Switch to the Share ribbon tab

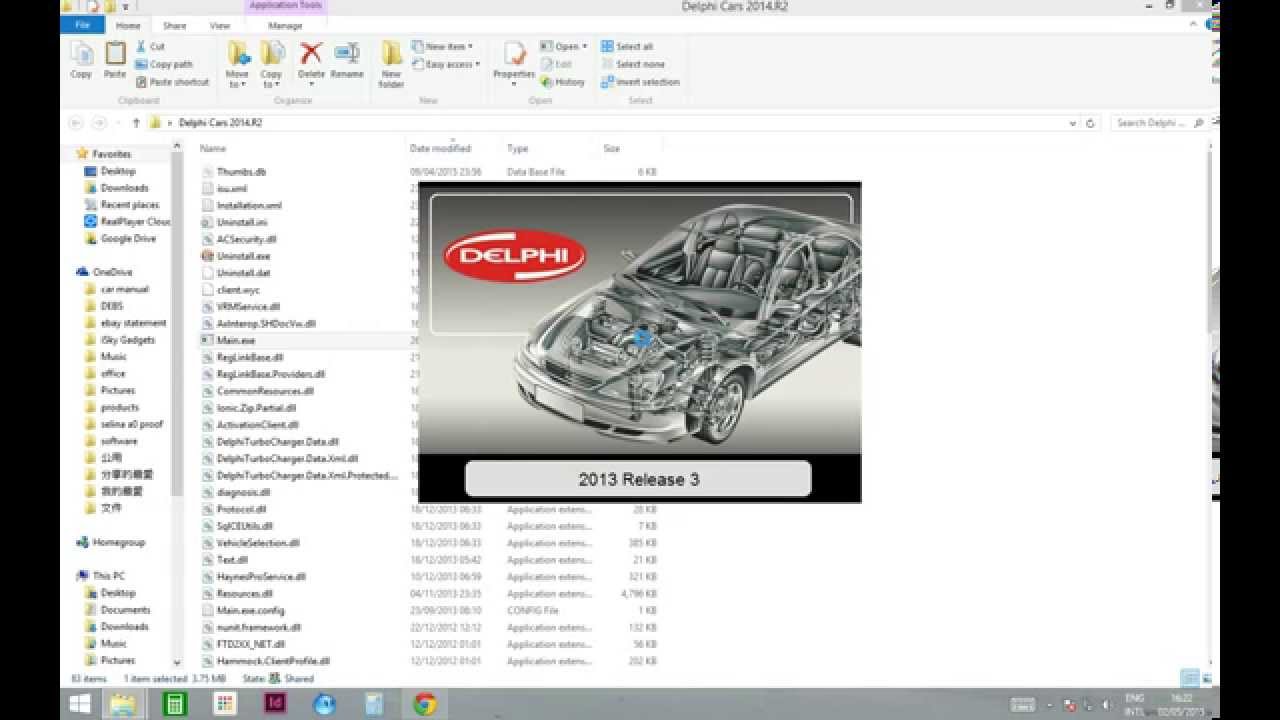(x=175, y=26)
